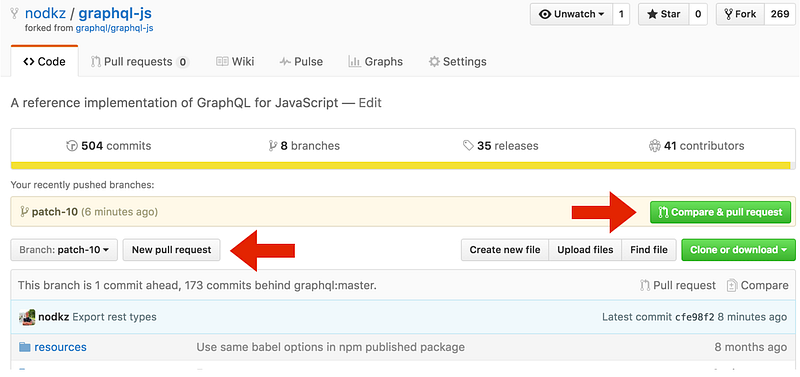This screenshot has width=800, height=377.
Task: Click the Compare link in the branch info bar
Action: (758, 285)
